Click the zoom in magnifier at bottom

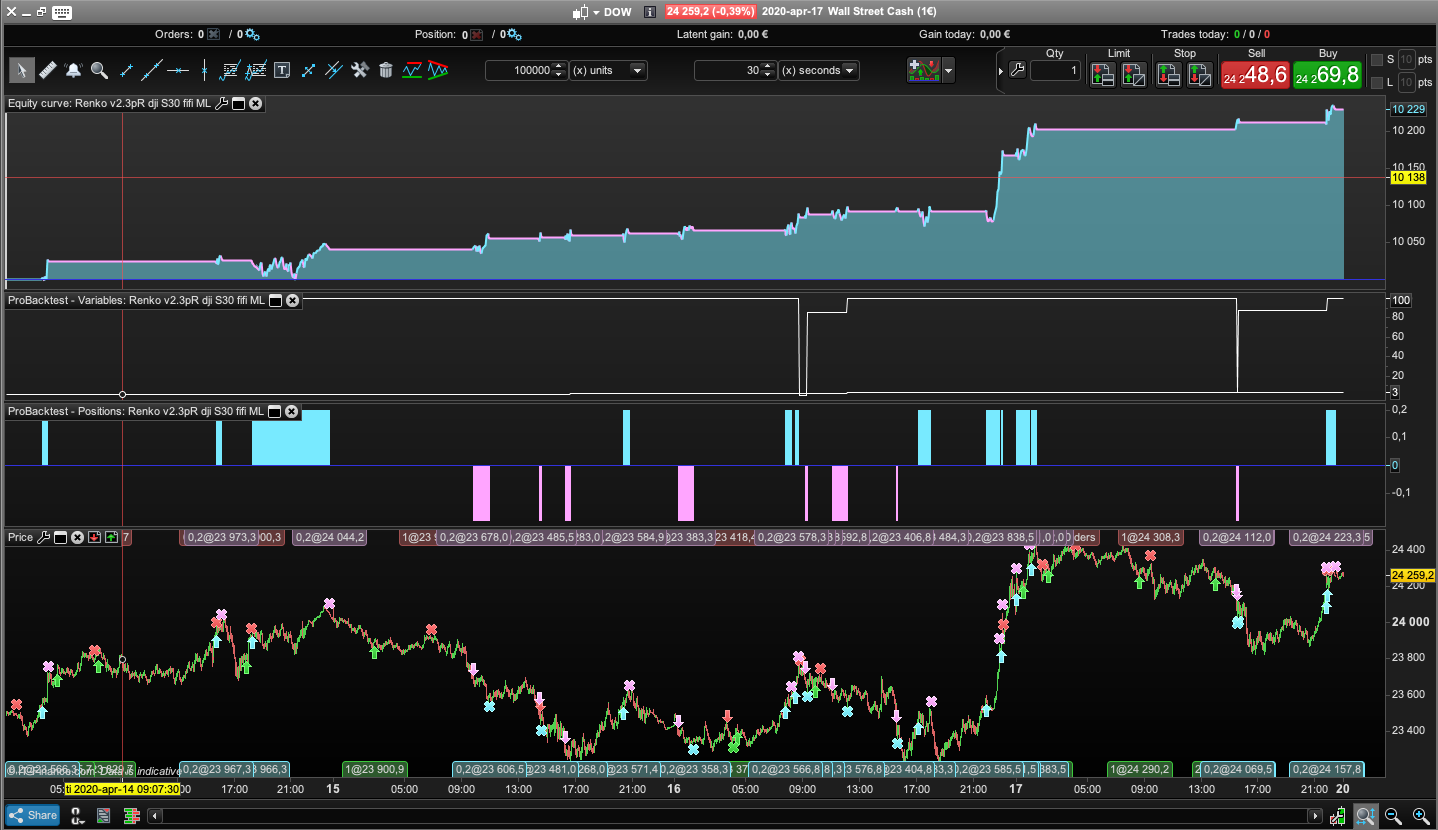[x=1421, y=816]
